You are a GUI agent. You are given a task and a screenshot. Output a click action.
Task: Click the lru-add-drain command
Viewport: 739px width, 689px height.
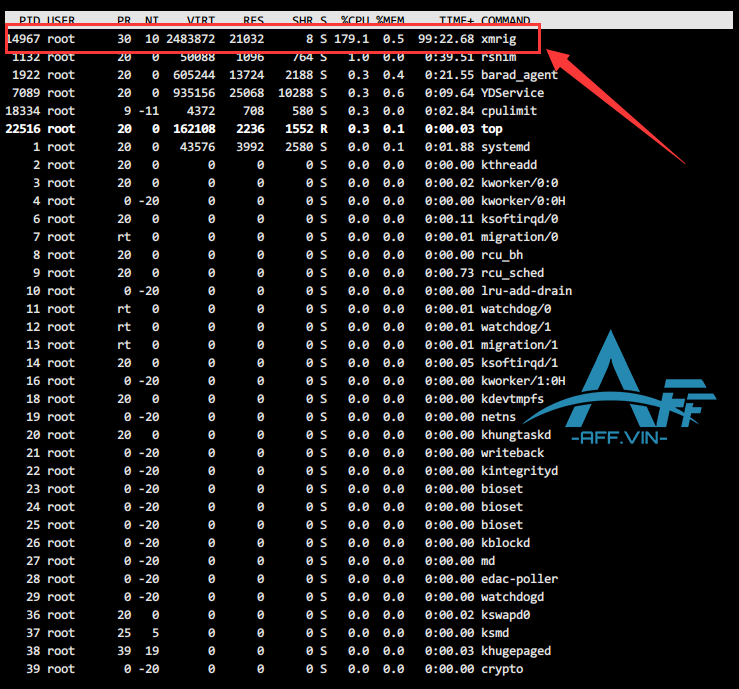pos(526,291)
